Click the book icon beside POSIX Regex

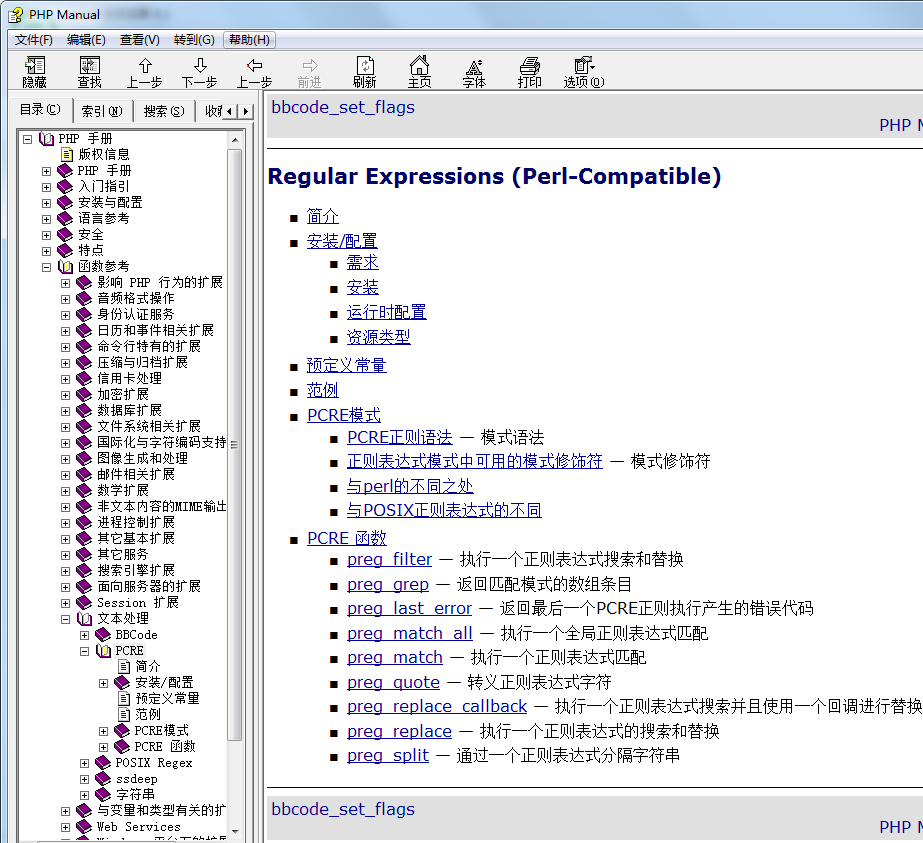[103, 763]
